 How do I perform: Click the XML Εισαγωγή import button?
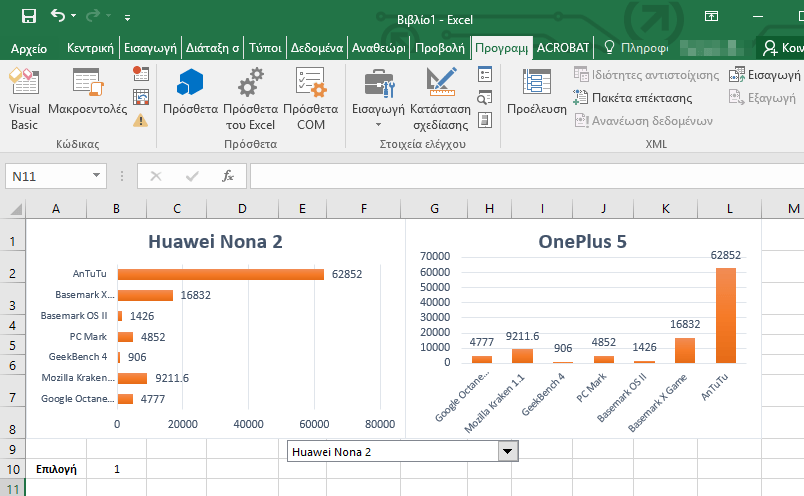tap(764, 75)
